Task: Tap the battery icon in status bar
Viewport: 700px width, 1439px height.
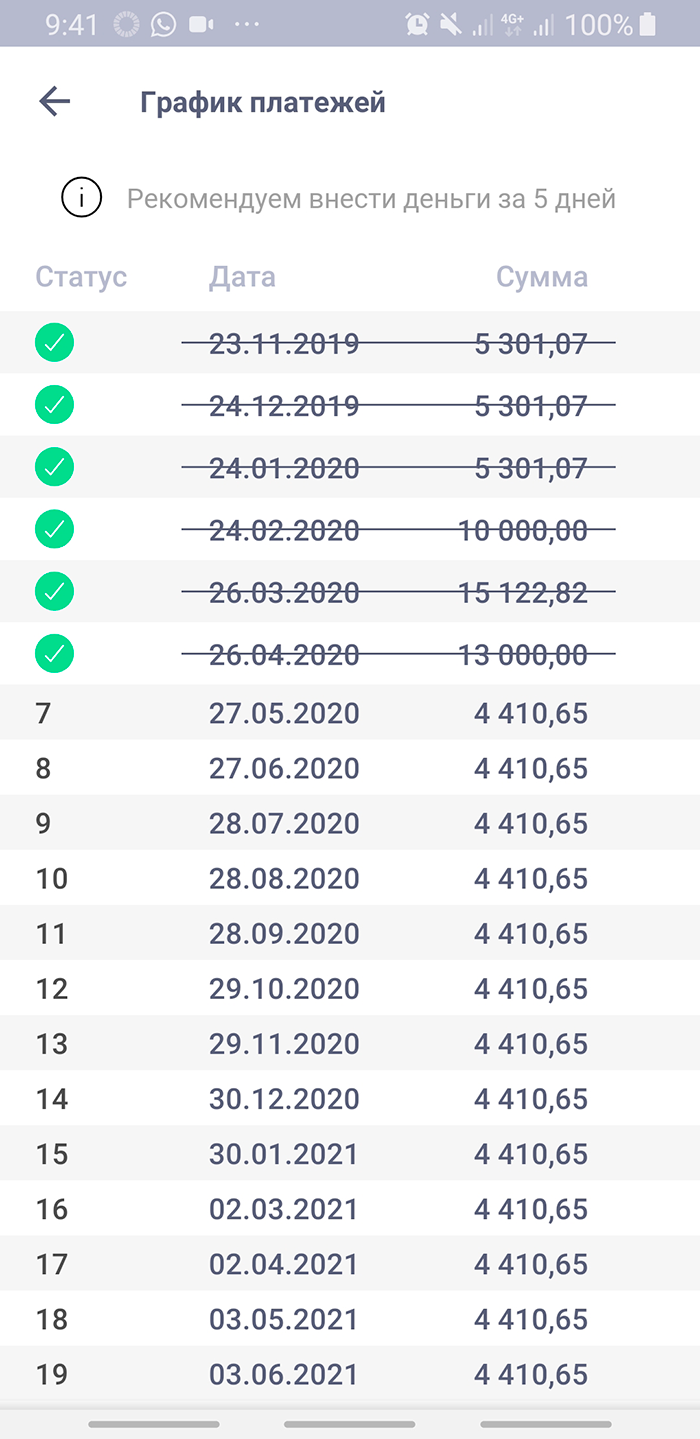Action: pos(649,24)
